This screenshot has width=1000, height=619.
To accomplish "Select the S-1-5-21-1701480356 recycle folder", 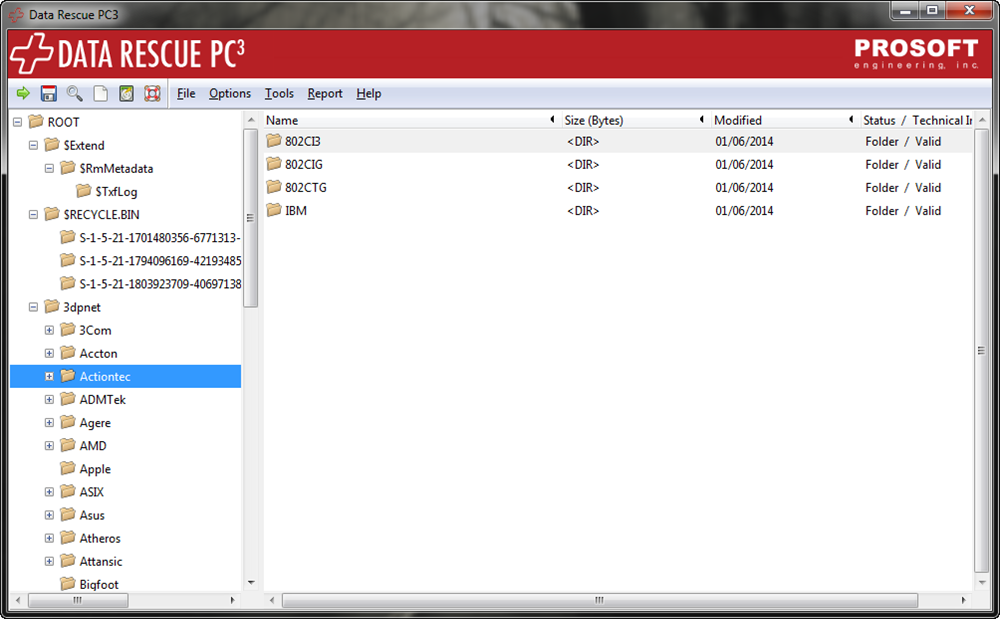I will pyautogui.click(x=151, y=238).
